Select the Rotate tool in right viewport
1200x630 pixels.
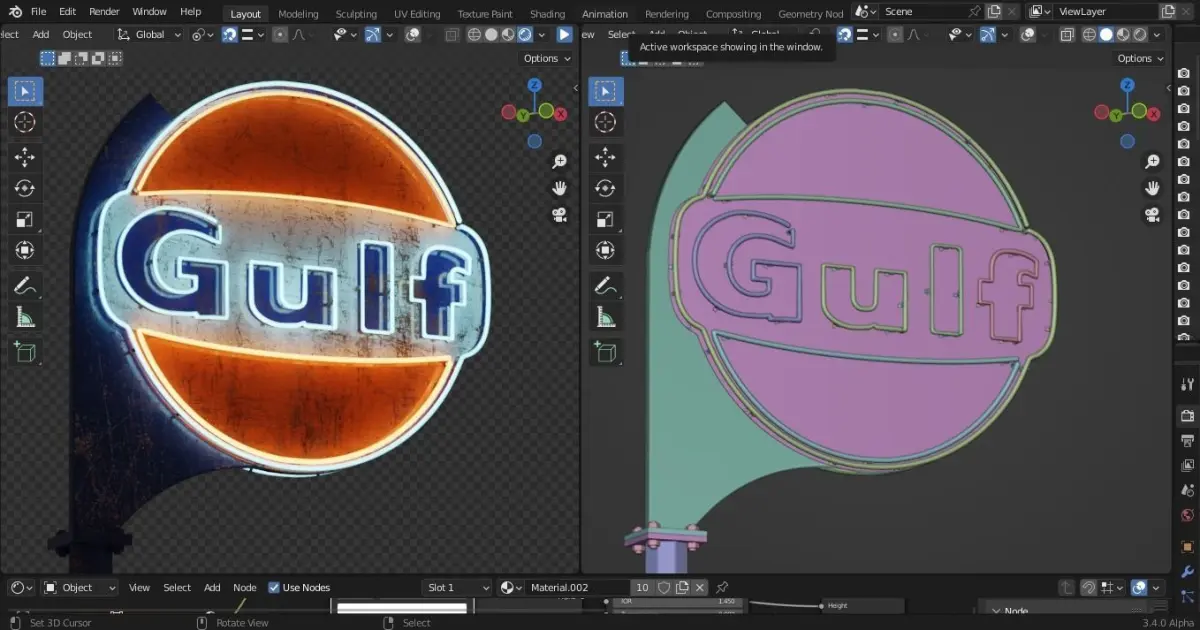[x=605, y=188]
